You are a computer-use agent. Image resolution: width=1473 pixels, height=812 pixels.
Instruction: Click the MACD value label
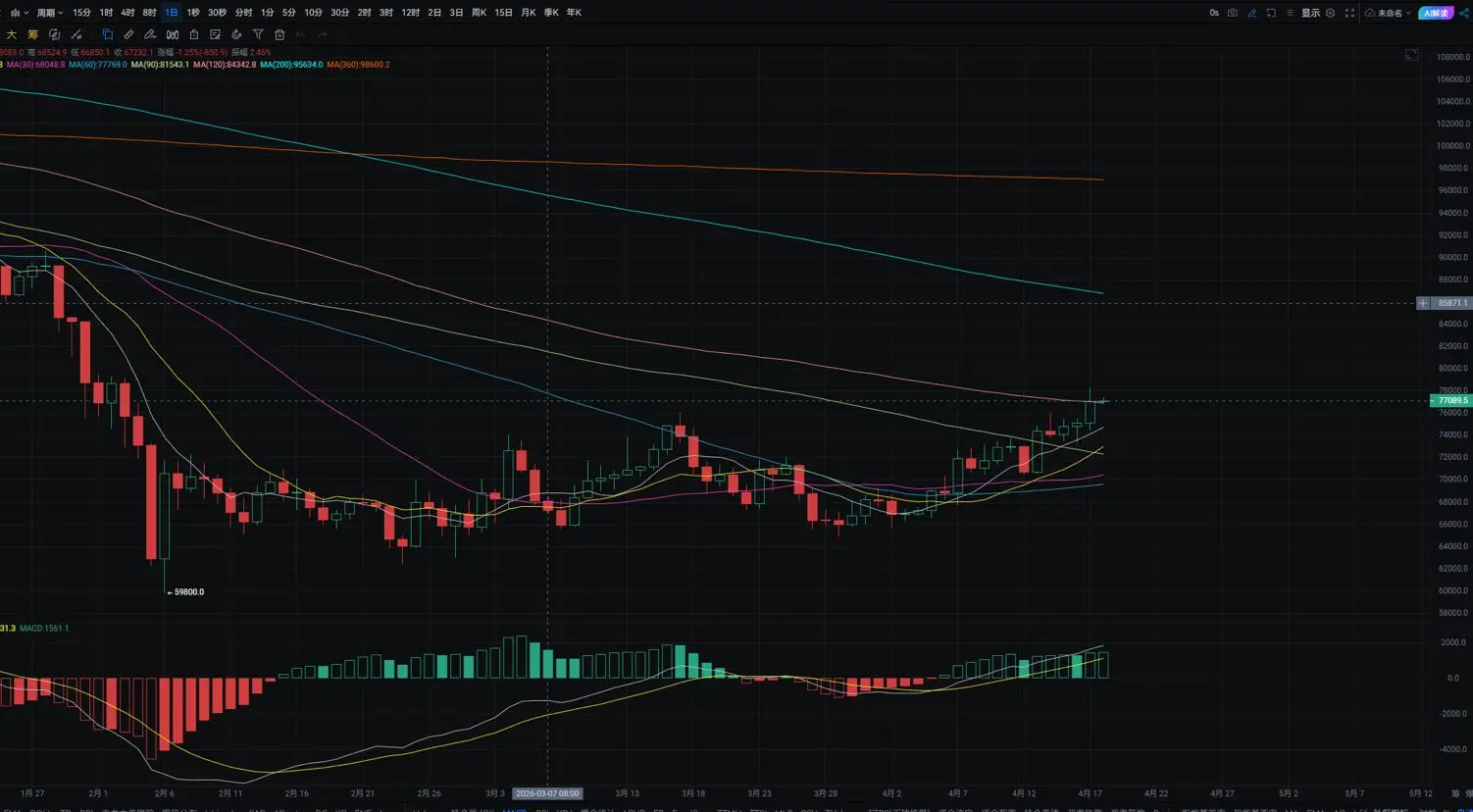pos(44,628)
